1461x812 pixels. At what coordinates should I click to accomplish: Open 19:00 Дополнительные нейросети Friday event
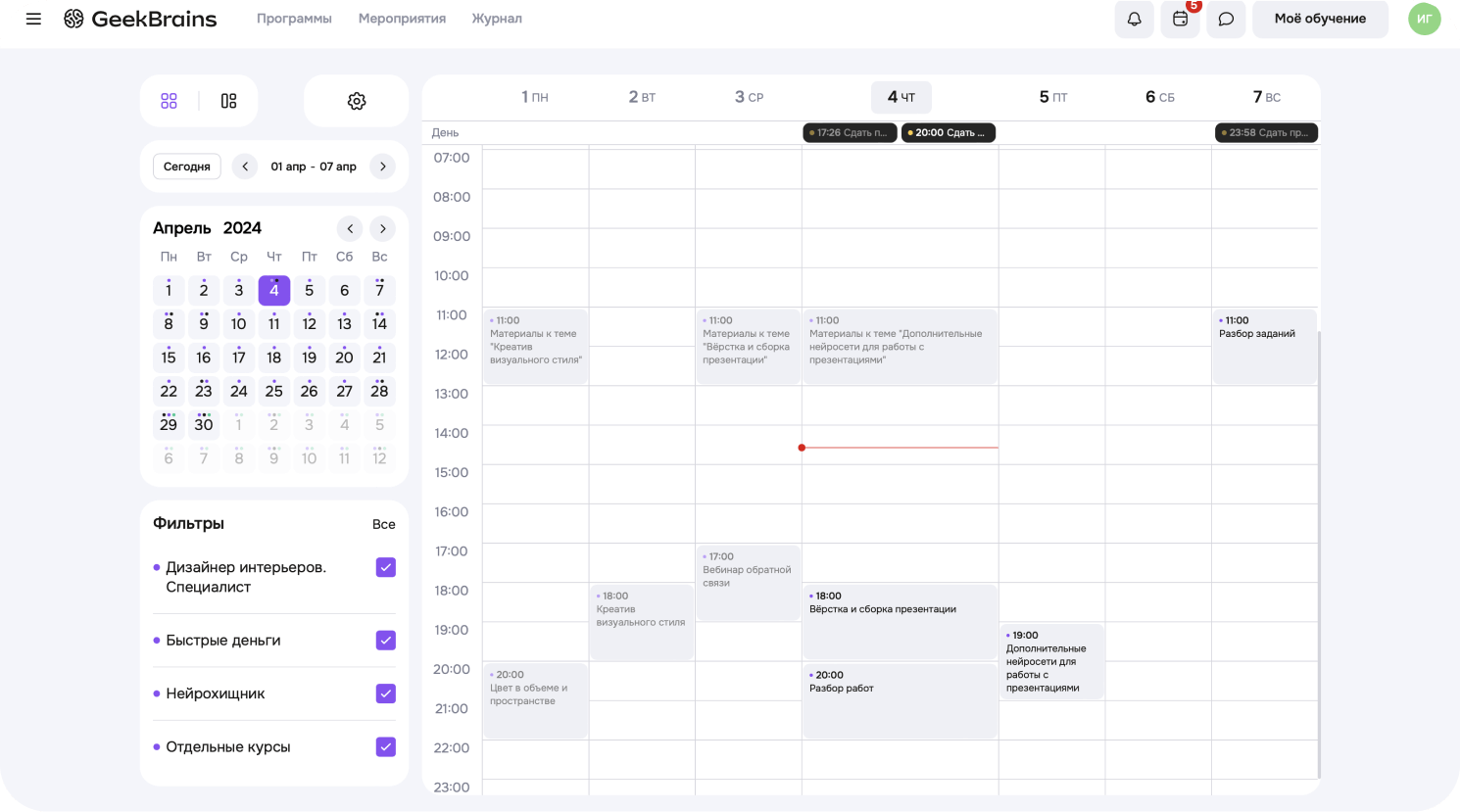coord(1052,661)
